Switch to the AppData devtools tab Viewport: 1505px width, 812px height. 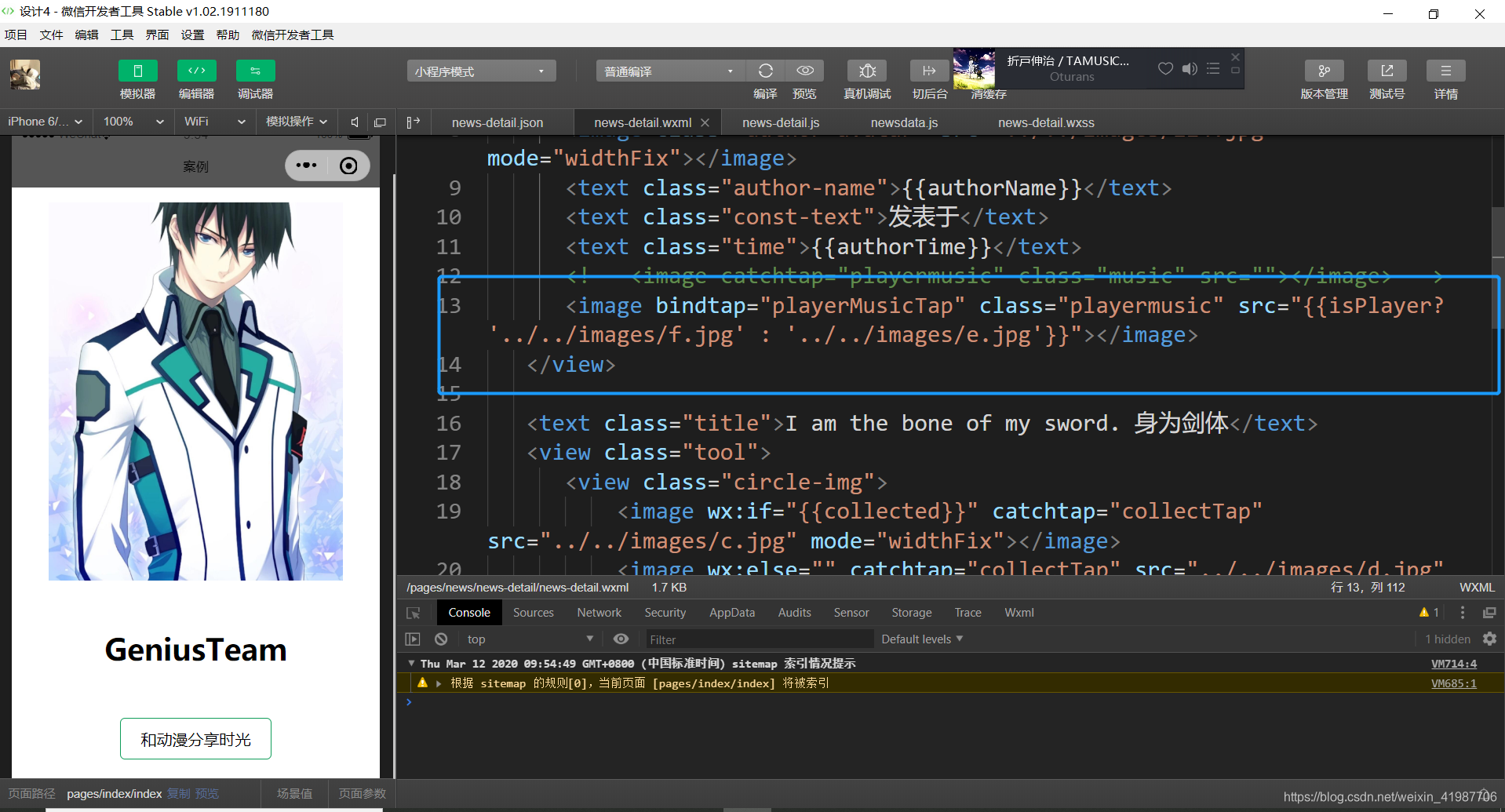click(732, 613)
